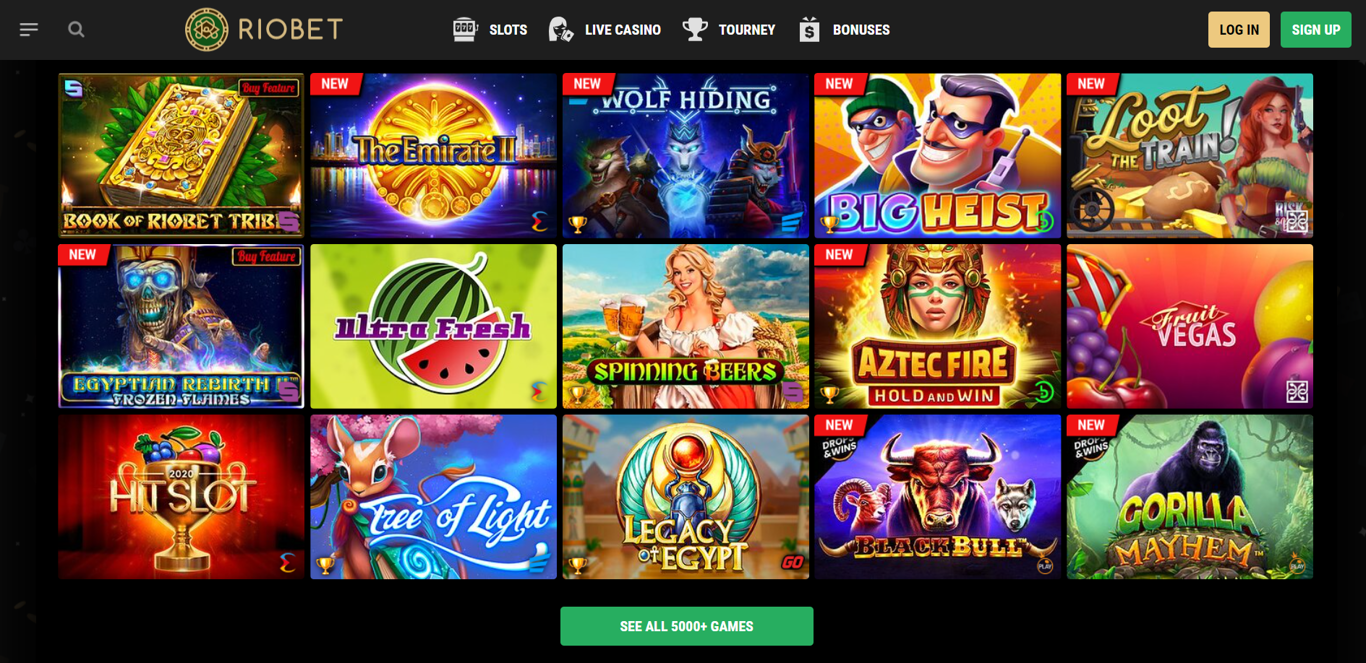Image resolution: width=1366 pixels, height=663 pixels.
Task: Launch the Big Heist game thumbnail
Action: click(x=938, y=155)
